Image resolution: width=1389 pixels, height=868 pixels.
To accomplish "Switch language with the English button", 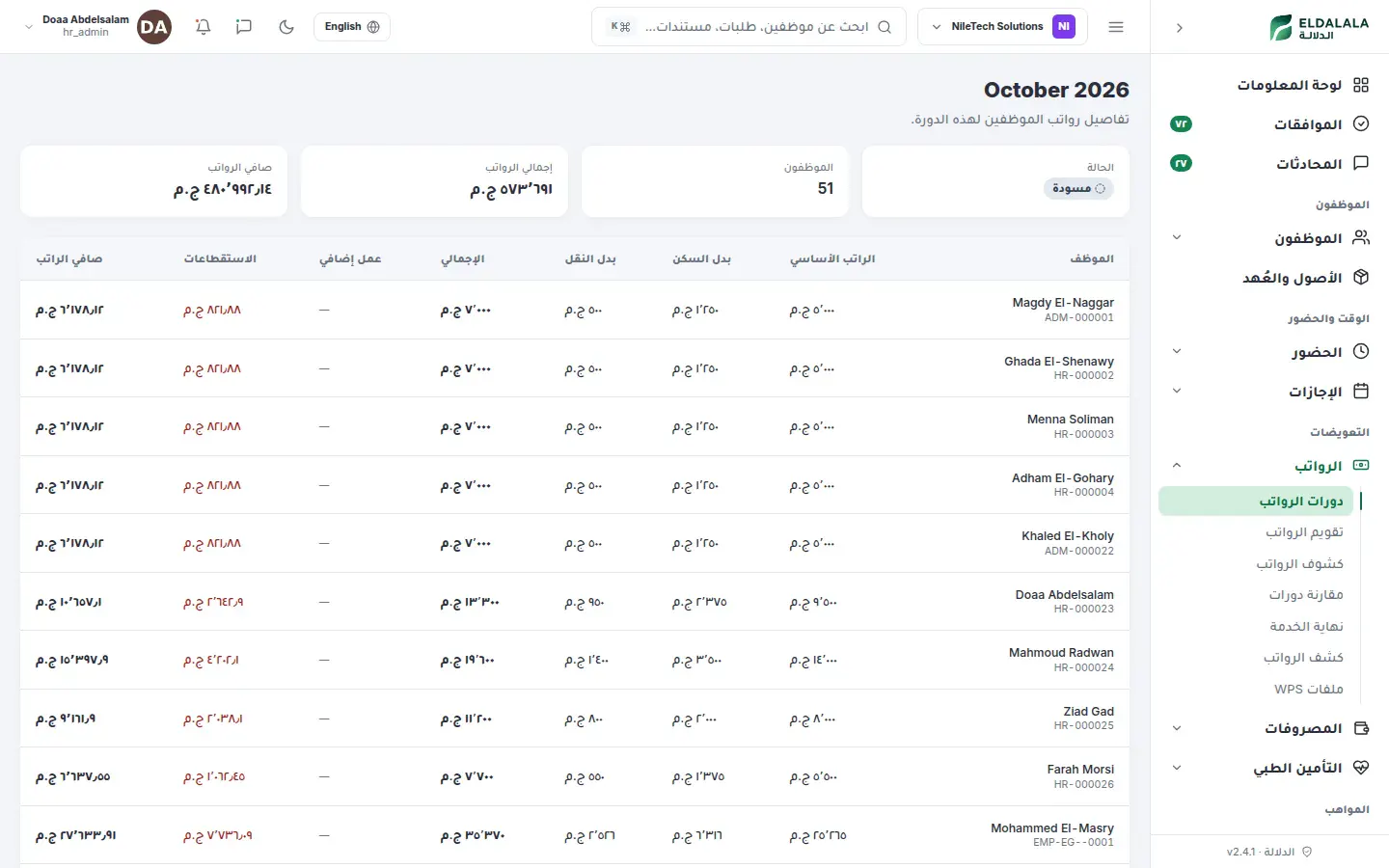I will [352, 27].
